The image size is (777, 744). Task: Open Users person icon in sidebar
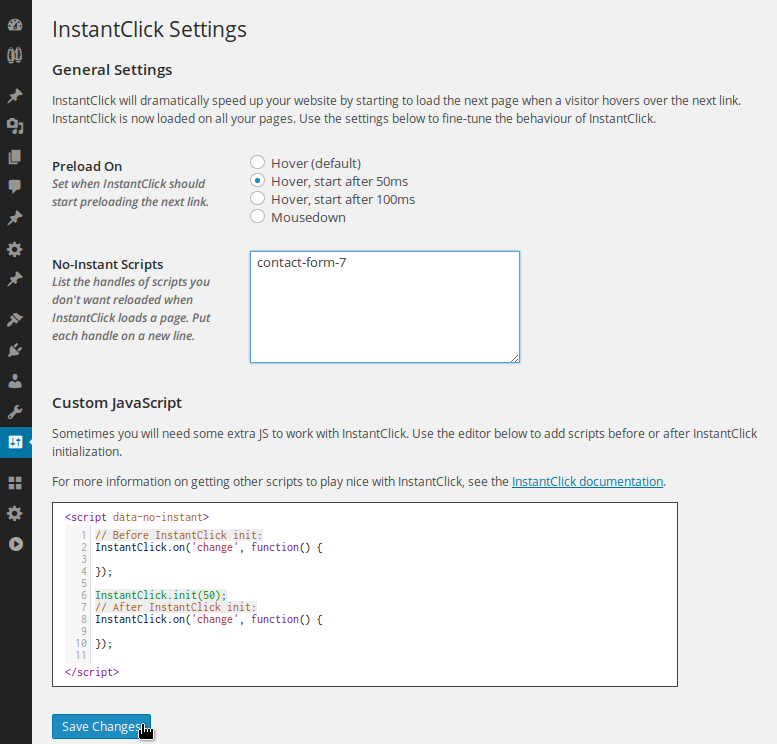coord(15,381)
